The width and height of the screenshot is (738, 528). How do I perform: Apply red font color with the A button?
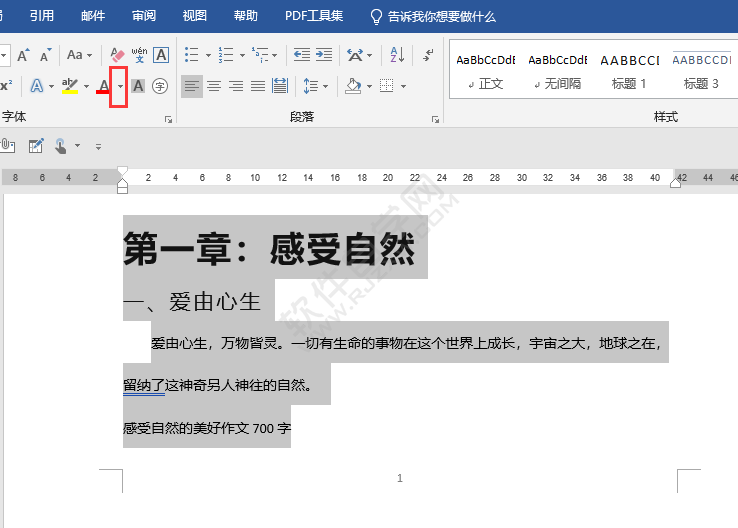click(104, 86)
